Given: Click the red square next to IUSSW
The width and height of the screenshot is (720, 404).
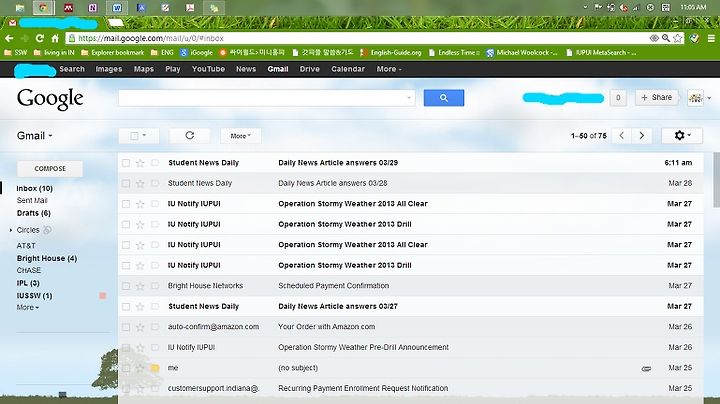Looking at the screenshot, I should (103, 296).
